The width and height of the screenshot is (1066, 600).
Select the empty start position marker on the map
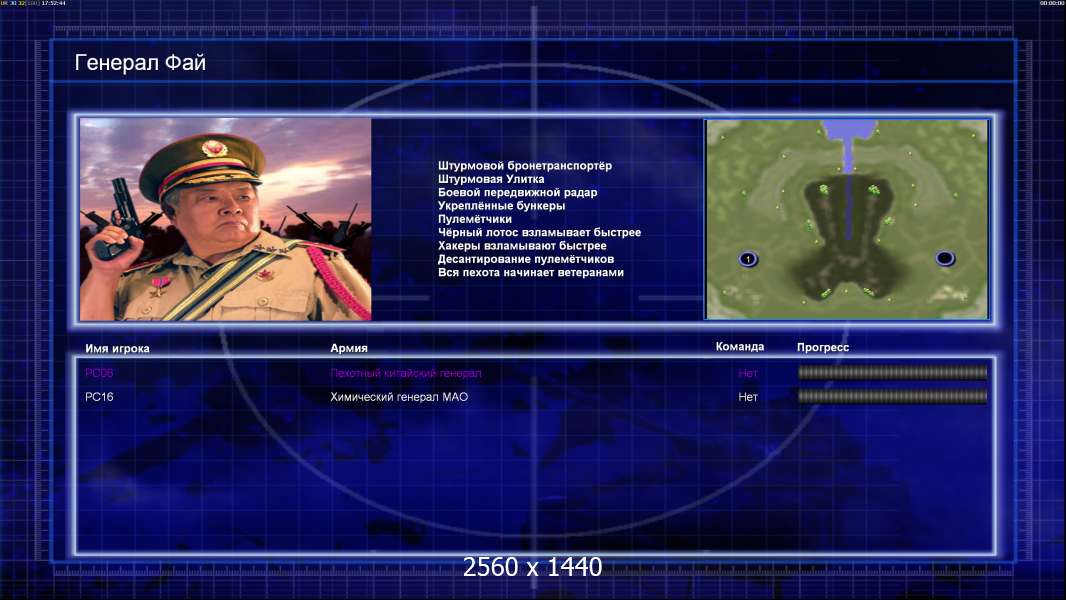click(945, 258)
